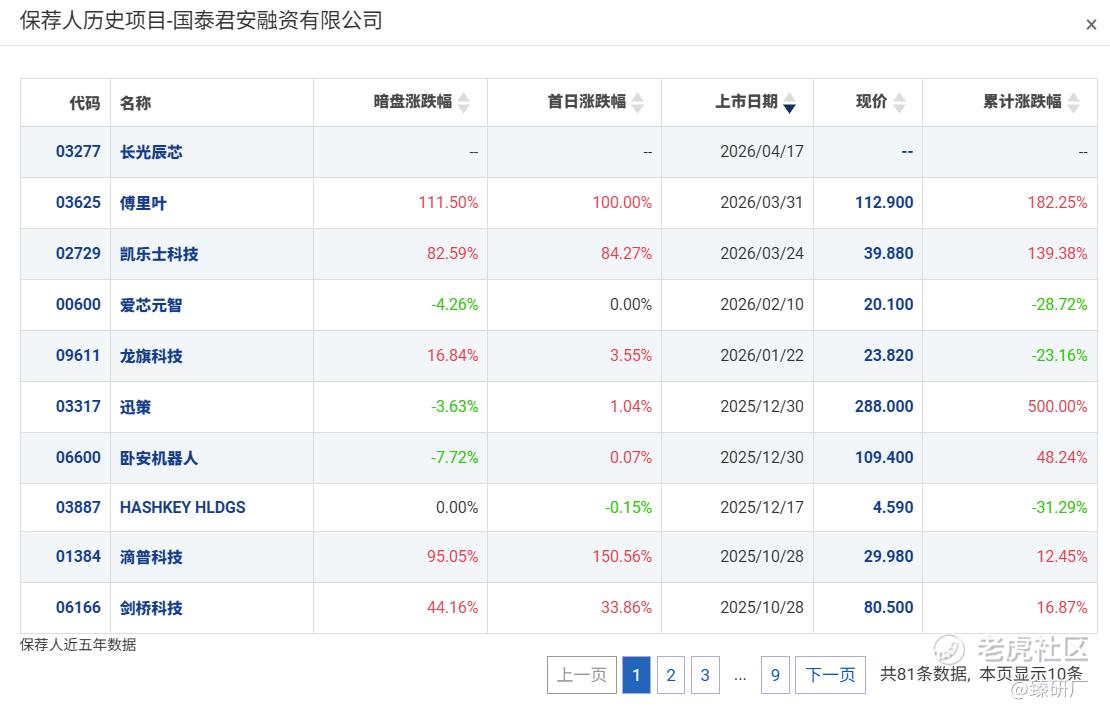Select first-day change 84.27%

point(626,253)
